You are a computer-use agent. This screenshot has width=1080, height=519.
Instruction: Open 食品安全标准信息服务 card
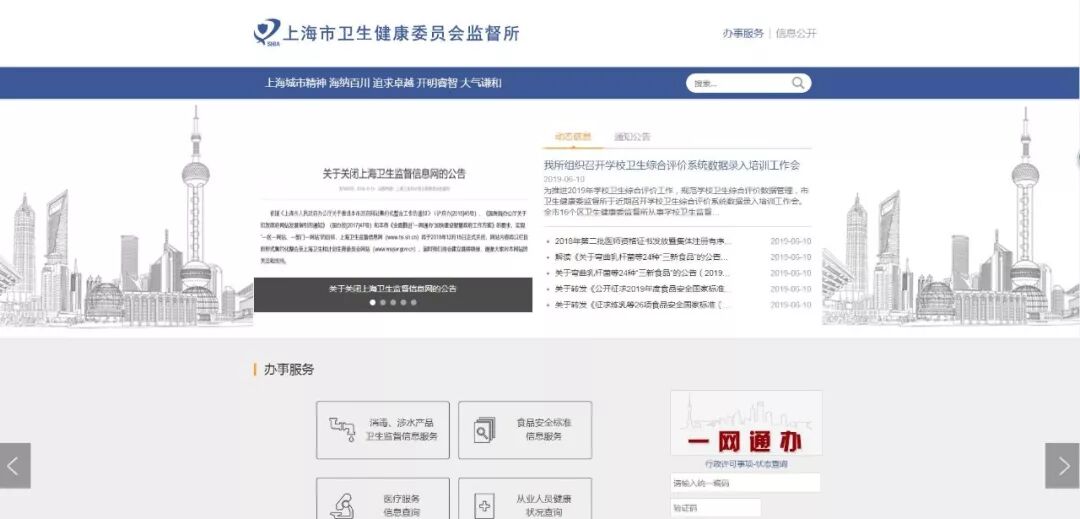click(x=525, y=430)
